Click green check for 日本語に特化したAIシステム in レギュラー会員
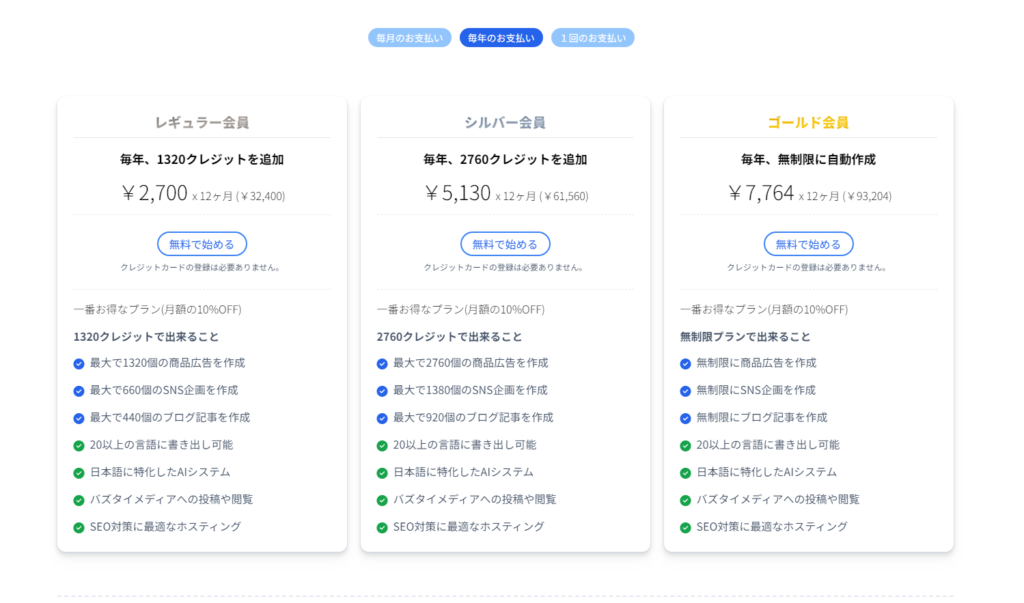1024x603 pixels. [x=79, y=473]
